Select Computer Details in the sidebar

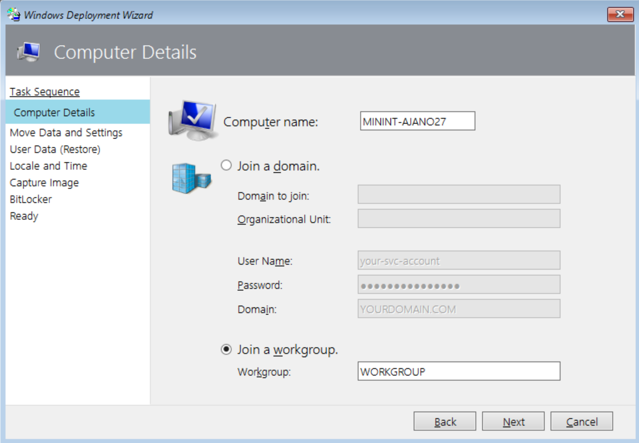(78, 112)
